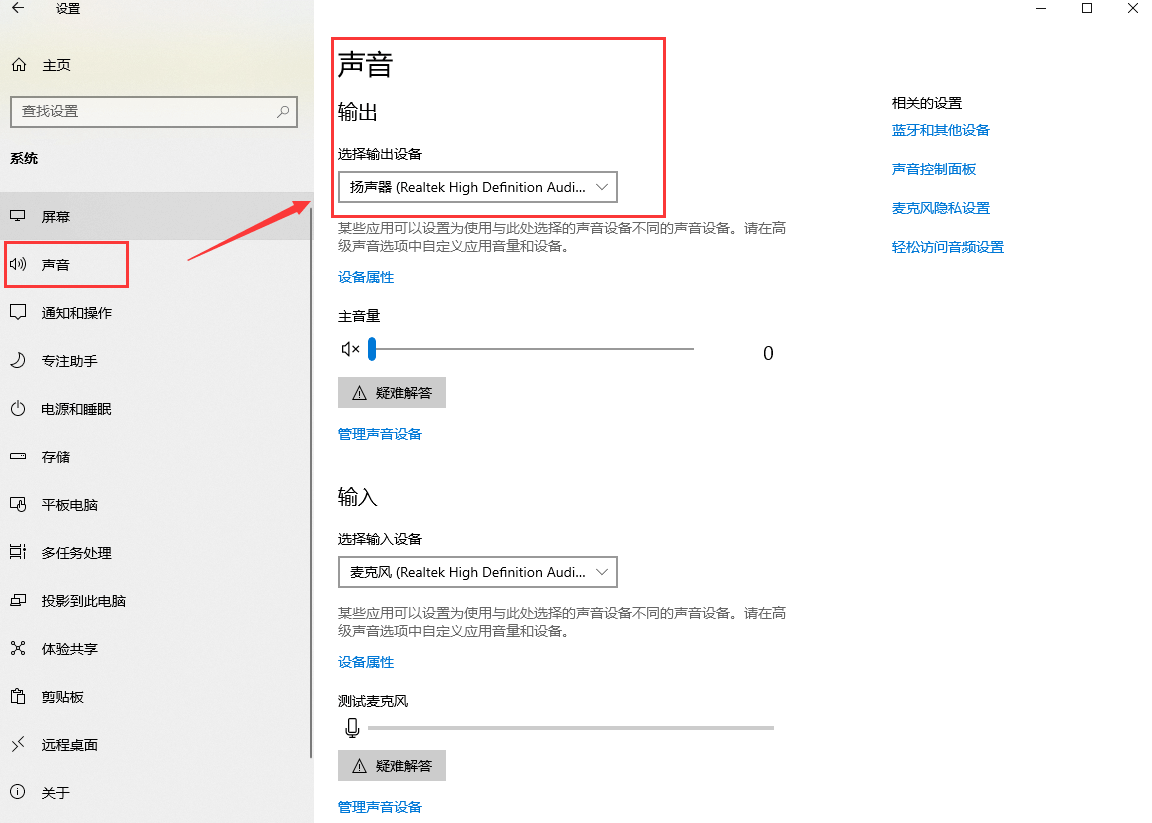The image size is (1152, 823).
Task: Click the 疑难解答 troubleshoot button under 主音量
Action: point(391,392)
